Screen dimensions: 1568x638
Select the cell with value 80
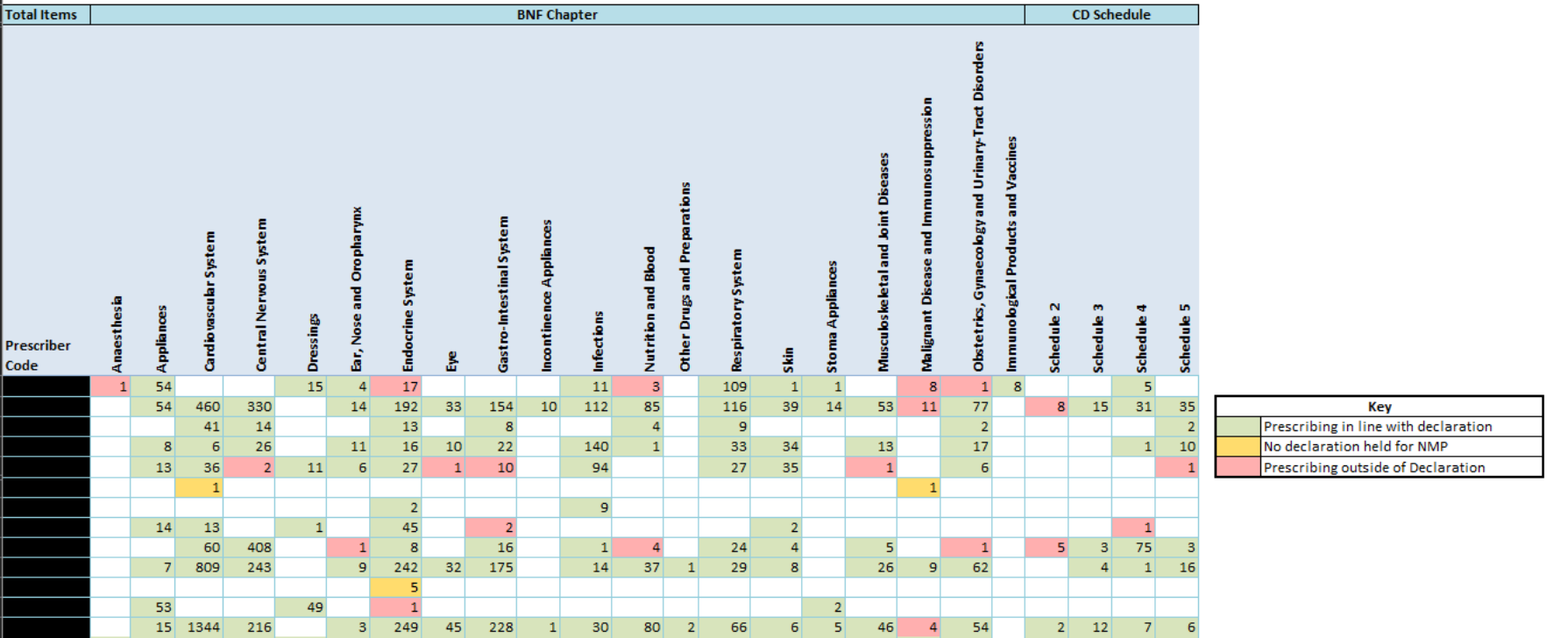point(638,627)
